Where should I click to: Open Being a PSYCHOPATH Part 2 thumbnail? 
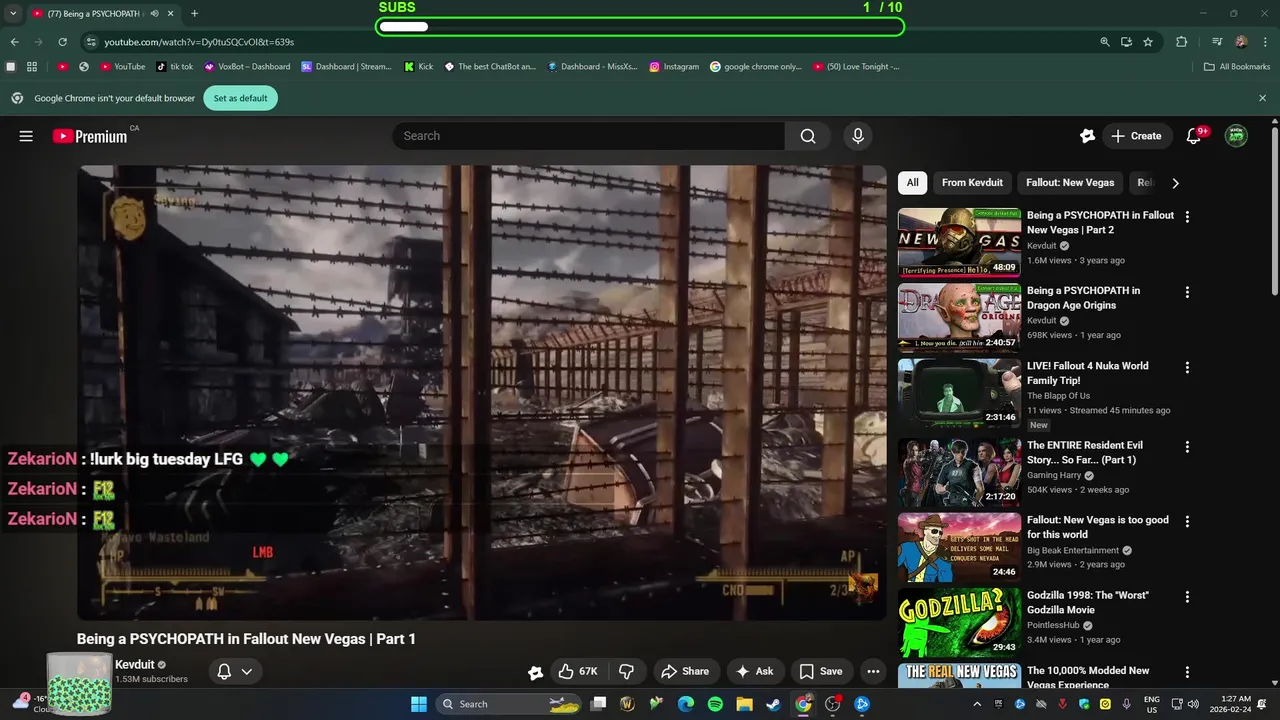[x=959, y=241]
